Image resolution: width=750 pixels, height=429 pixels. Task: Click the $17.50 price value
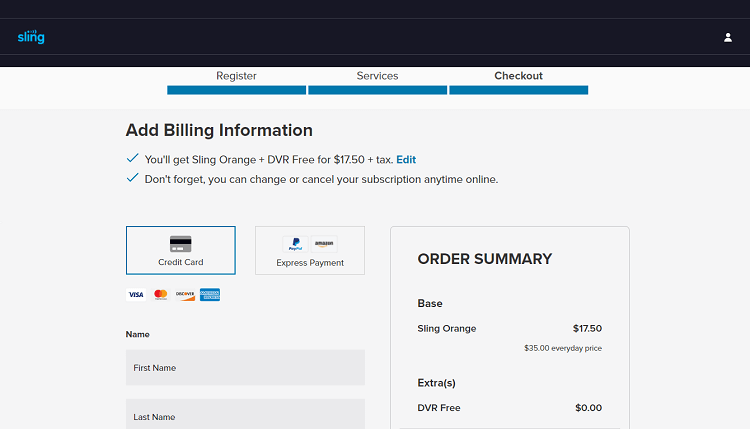pyautogui.click(x=587, y=329)
